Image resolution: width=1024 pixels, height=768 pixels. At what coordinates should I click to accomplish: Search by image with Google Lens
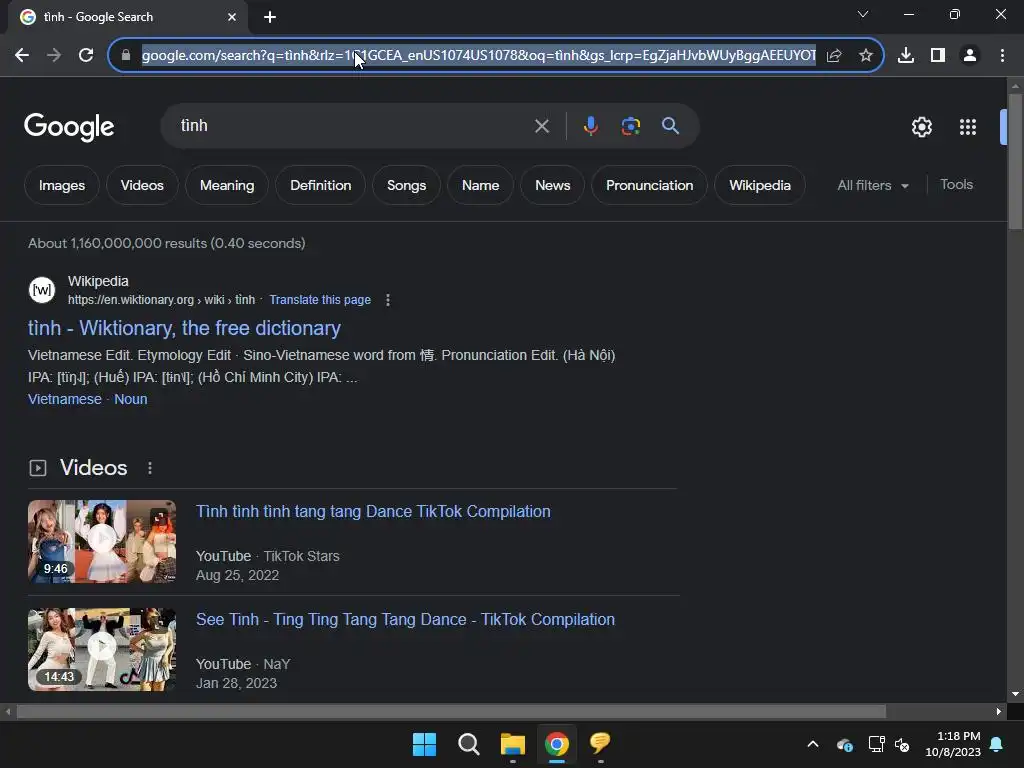click(x=631, y=126)
